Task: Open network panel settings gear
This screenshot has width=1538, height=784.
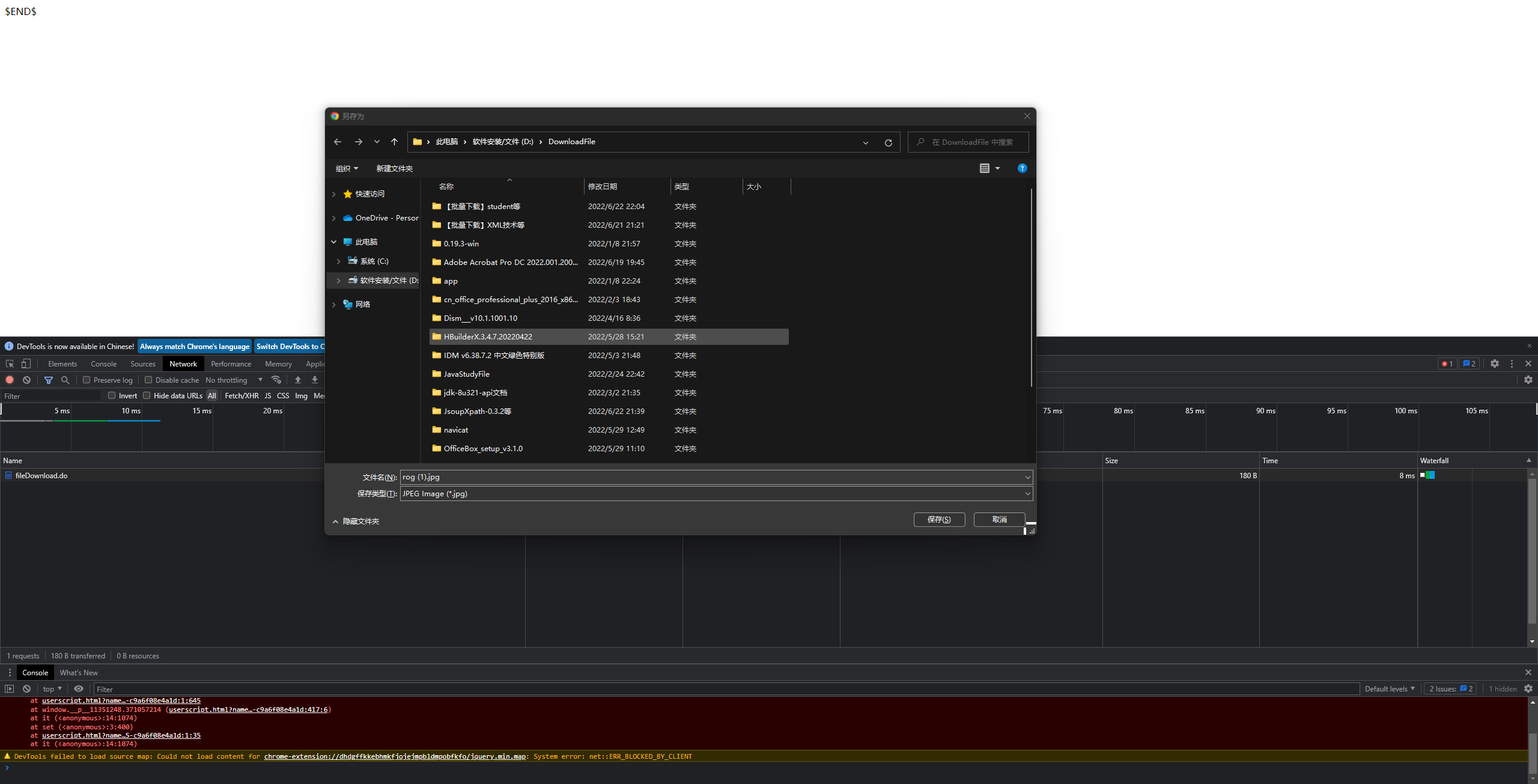Action: pos(1528,380)
